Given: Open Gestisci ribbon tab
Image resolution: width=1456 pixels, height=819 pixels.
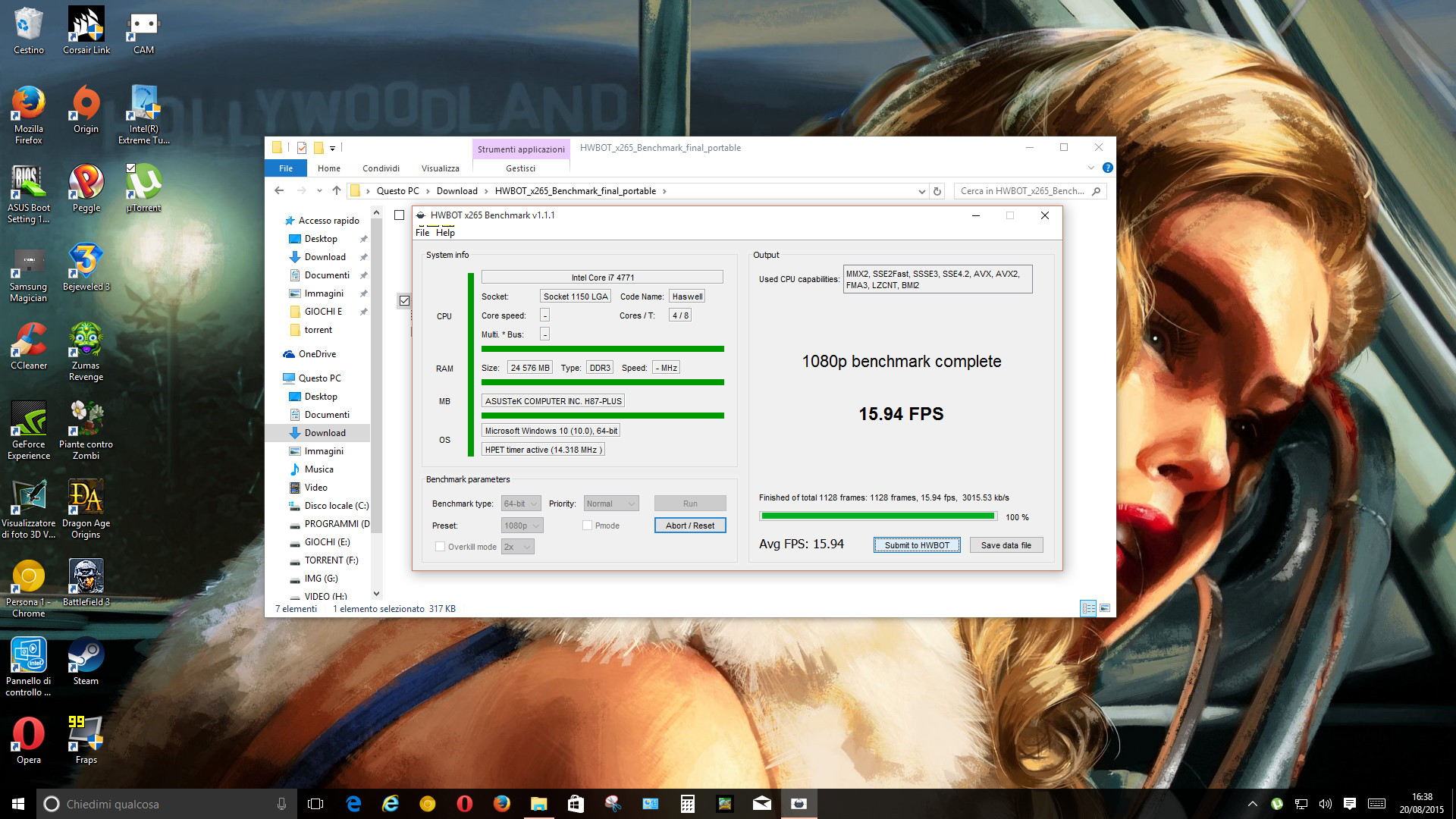Looking at the screenshot, I should tap(521, 168).
